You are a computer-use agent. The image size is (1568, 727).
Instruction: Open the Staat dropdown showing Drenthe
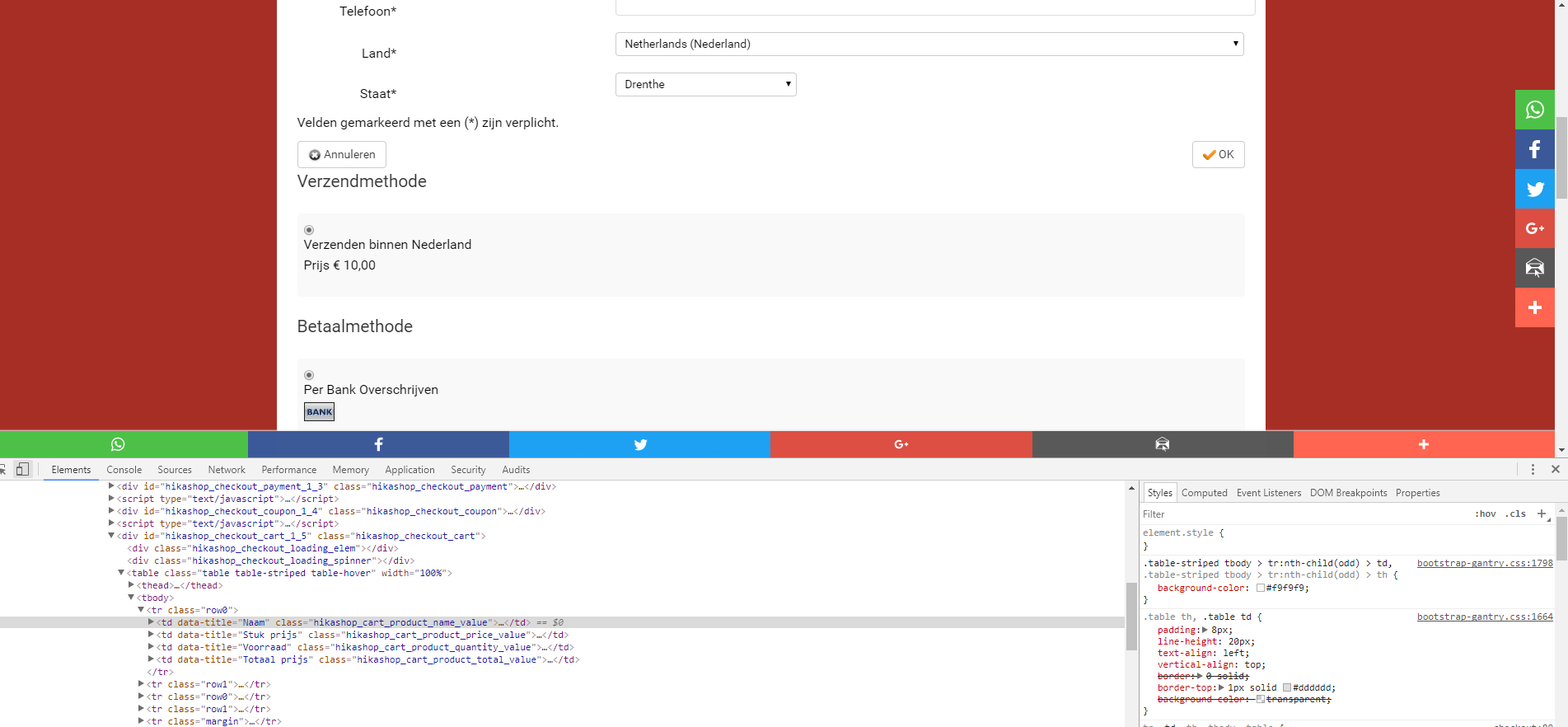705,84
